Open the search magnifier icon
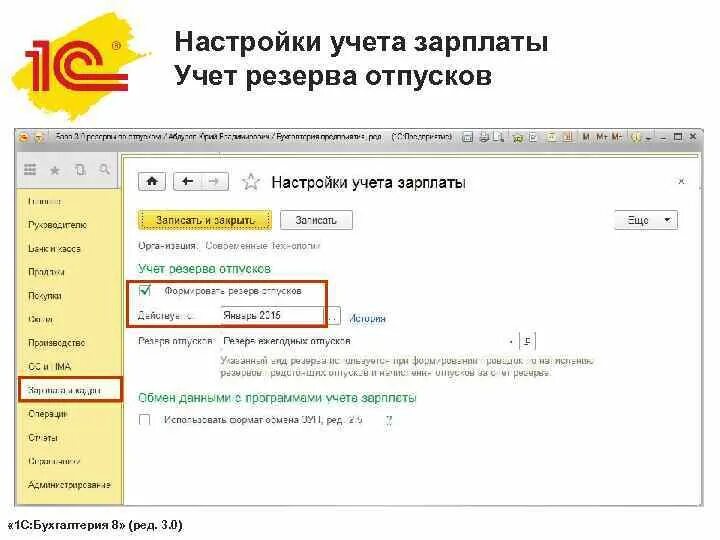 pos(105,169)
